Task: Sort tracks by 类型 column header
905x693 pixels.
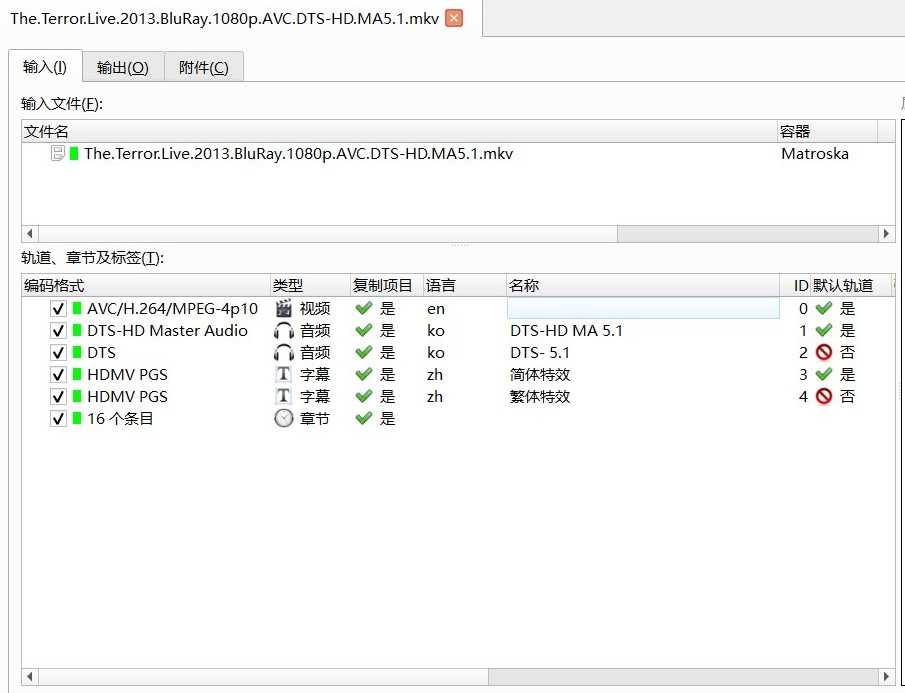Action: click(x=311, y=286)
